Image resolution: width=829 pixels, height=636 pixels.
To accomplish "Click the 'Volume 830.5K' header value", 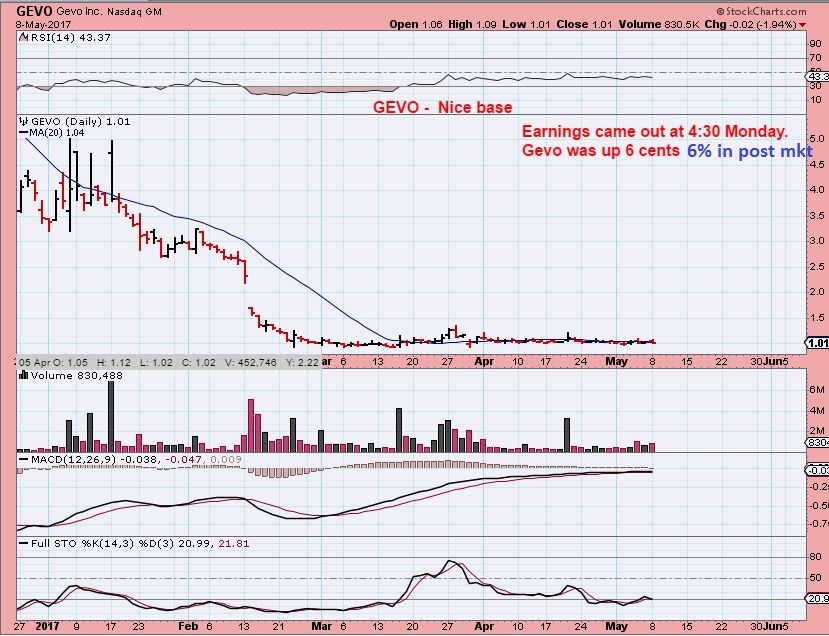I will (660, 24).
